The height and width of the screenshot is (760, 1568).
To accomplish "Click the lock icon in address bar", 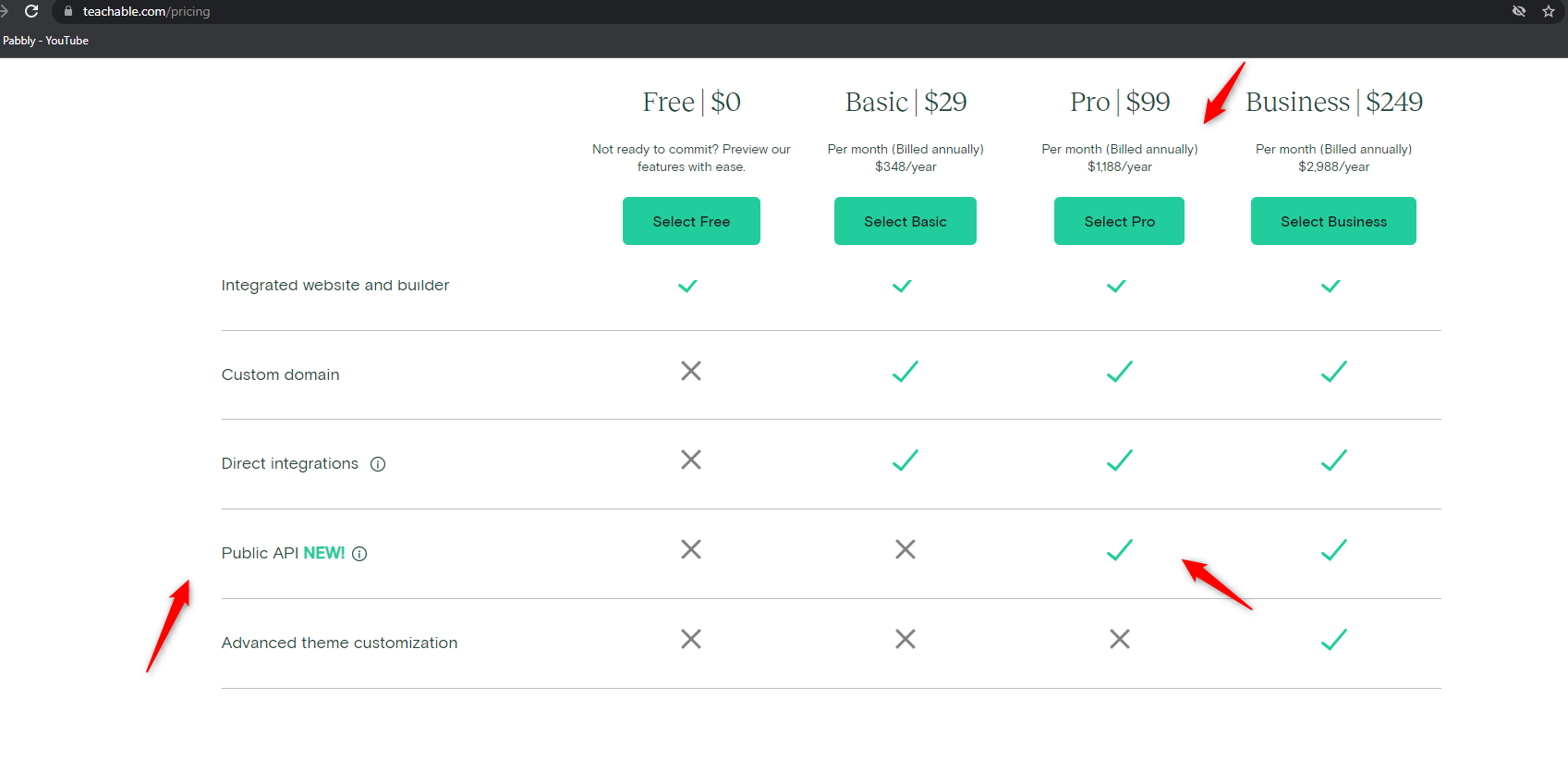I will tap(67, 11).
